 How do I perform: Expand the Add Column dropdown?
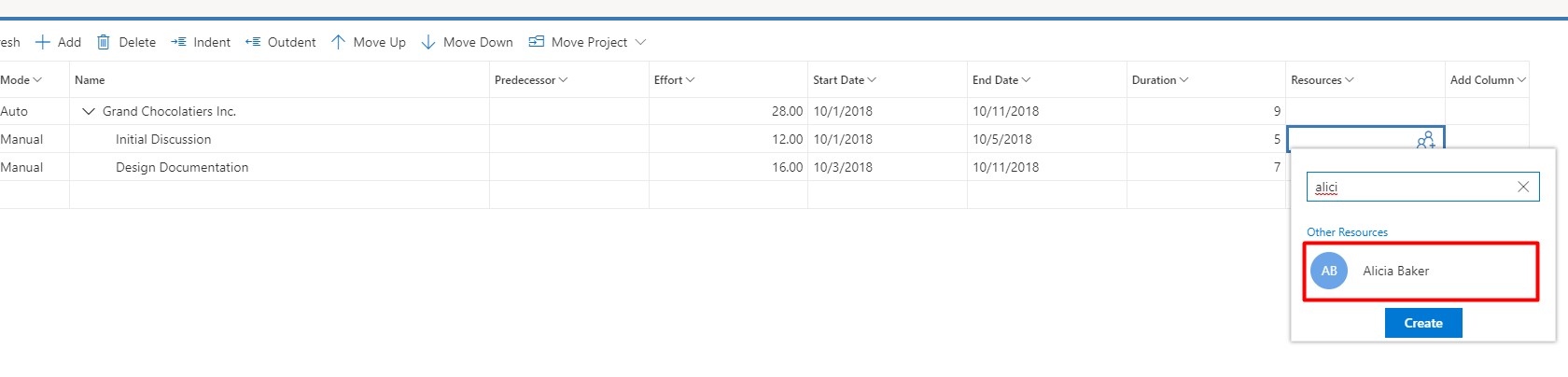coord(1521,80)
